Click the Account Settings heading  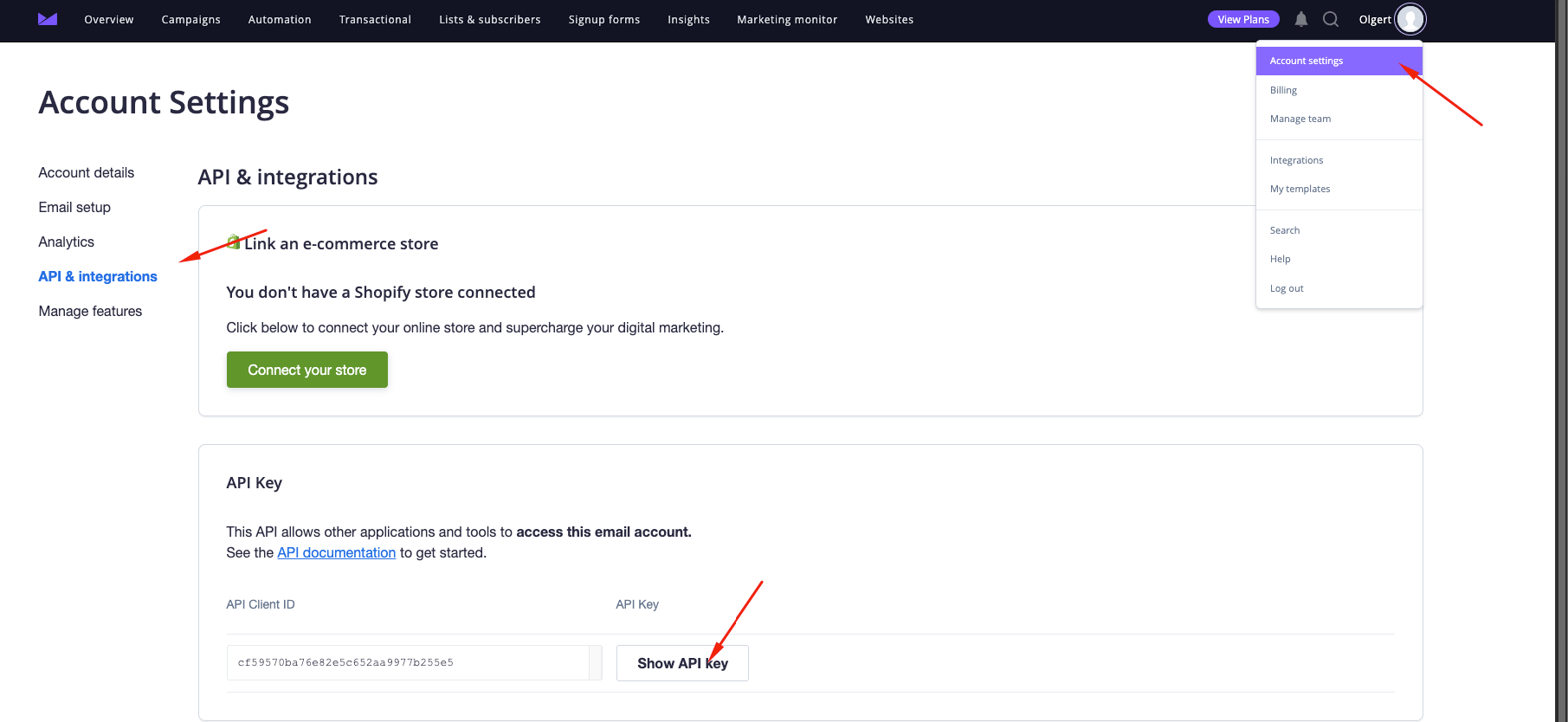pyautogui.click(x=164, y=102)
